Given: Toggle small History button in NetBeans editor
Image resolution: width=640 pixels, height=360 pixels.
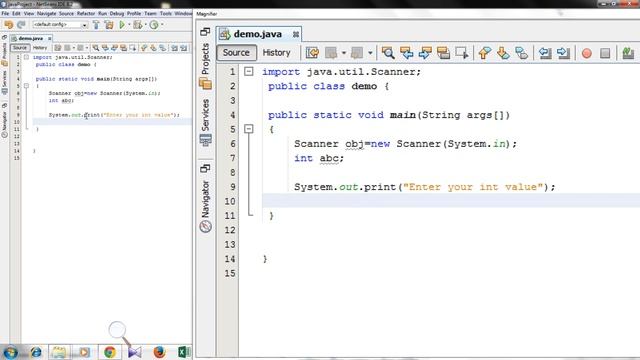Looking at the screenshot, I should click(x=40, y=48).
